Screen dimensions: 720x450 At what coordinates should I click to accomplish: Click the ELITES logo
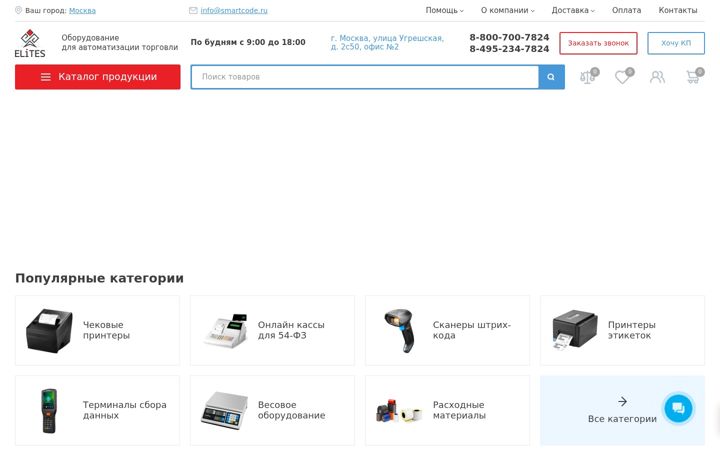pyautogui.click(x=30, y=43)
